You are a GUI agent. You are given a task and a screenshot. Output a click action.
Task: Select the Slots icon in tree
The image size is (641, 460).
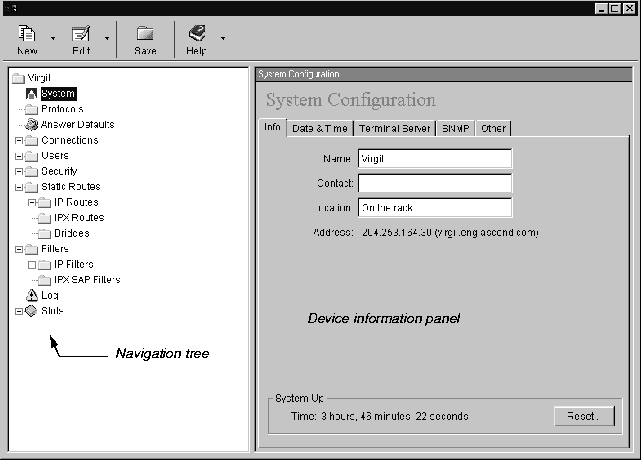[31, 311]
